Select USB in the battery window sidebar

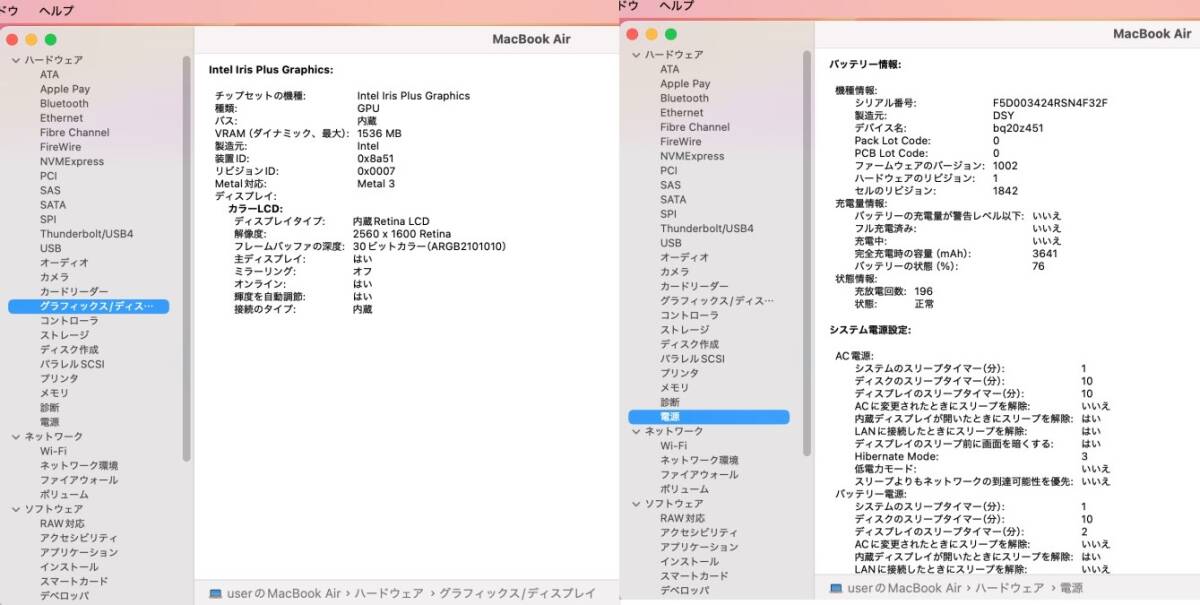(x=670, y=243)
